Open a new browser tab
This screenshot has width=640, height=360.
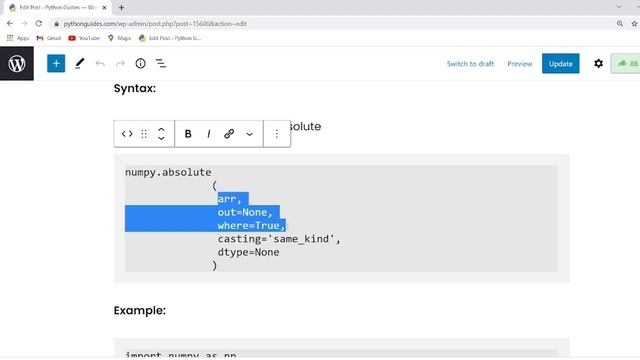(121, 7)
